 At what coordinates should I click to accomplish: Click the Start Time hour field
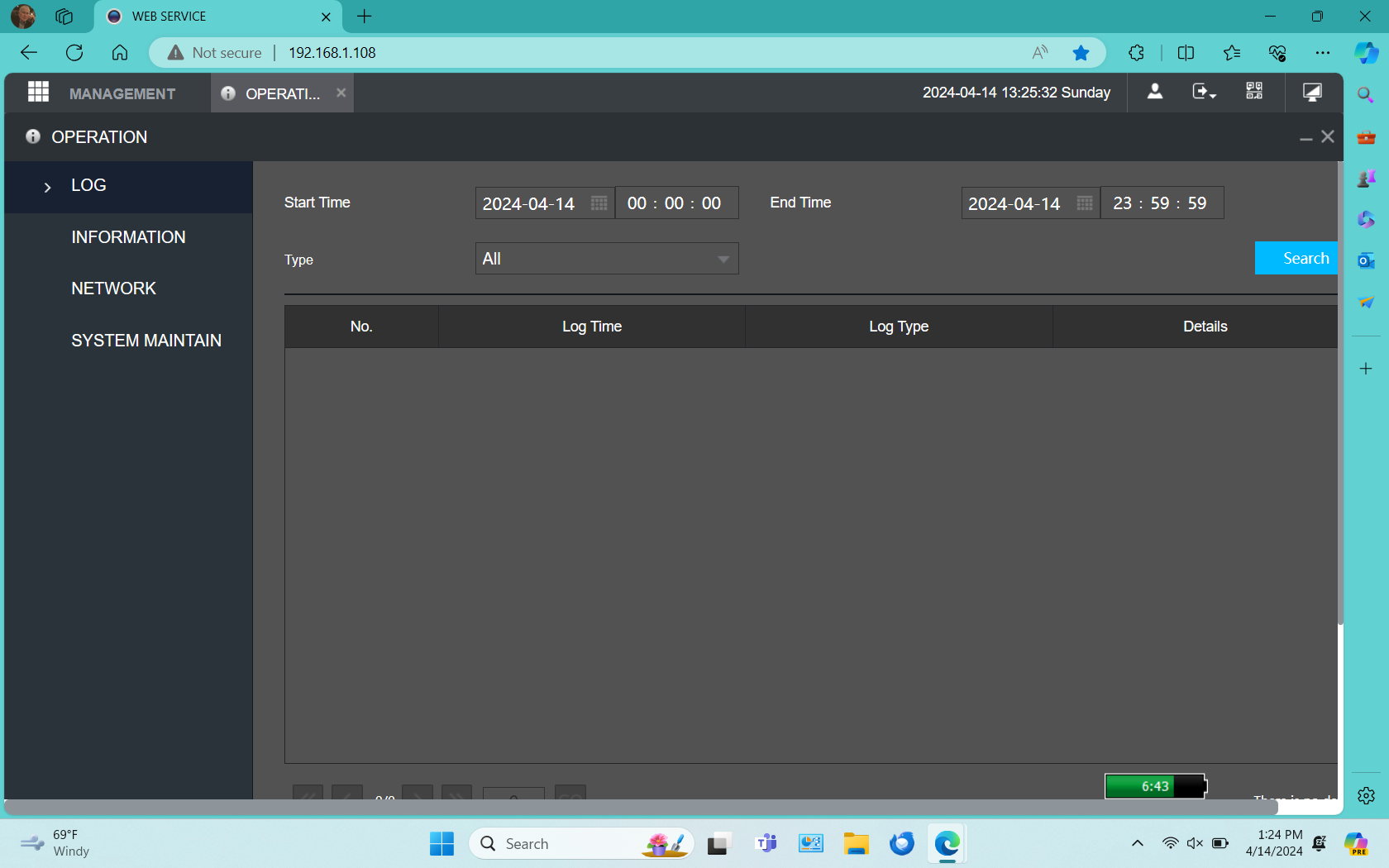pos(637,203)
